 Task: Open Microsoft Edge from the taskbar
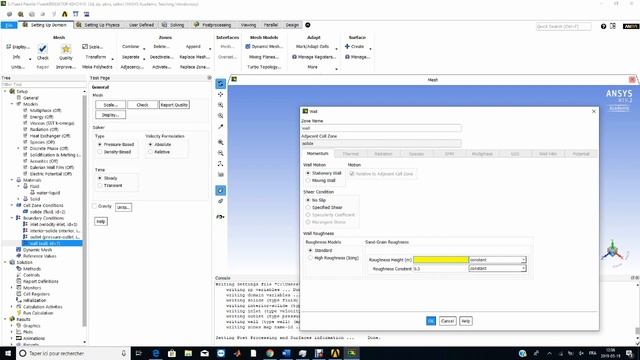[156, 353]
